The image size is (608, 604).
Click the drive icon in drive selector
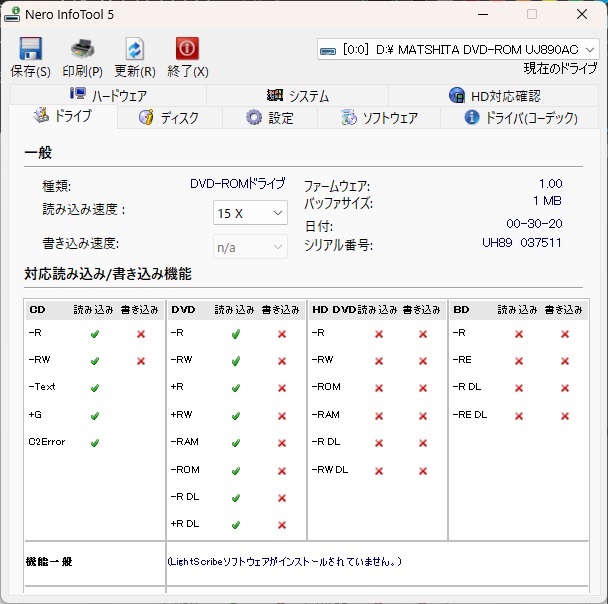click(328, 51)
